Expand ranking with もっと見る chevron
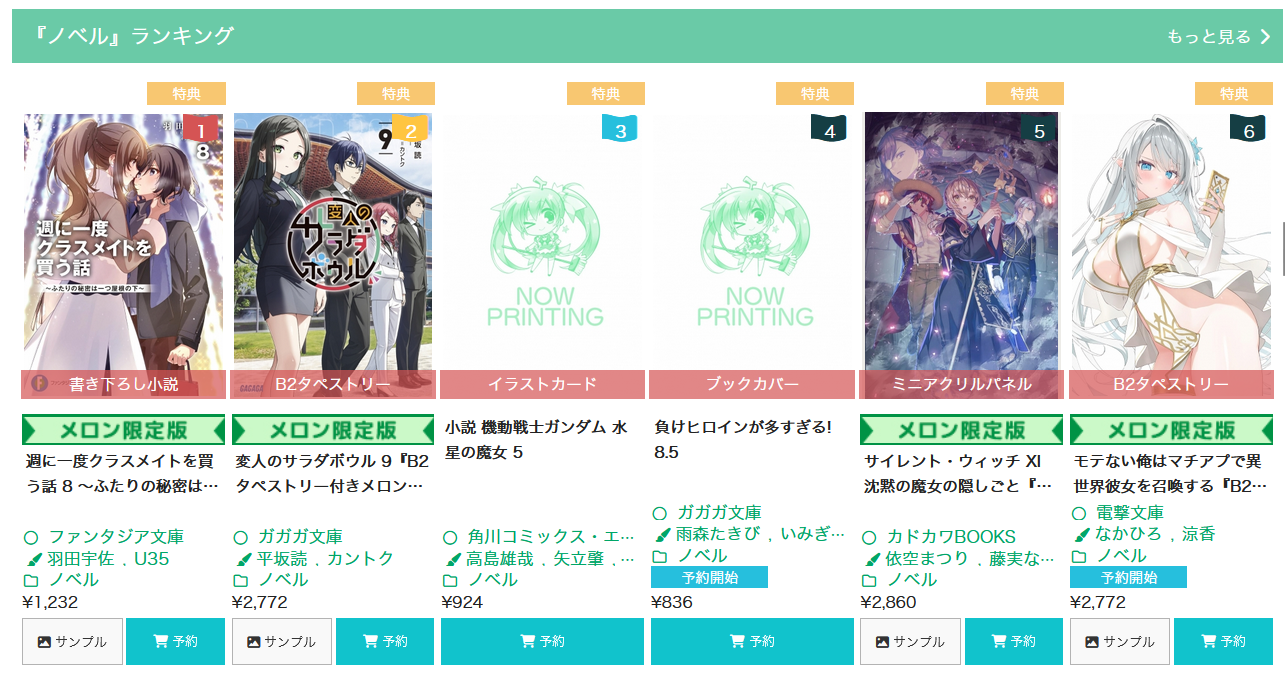1285x673 pixels. [1265, 37]
